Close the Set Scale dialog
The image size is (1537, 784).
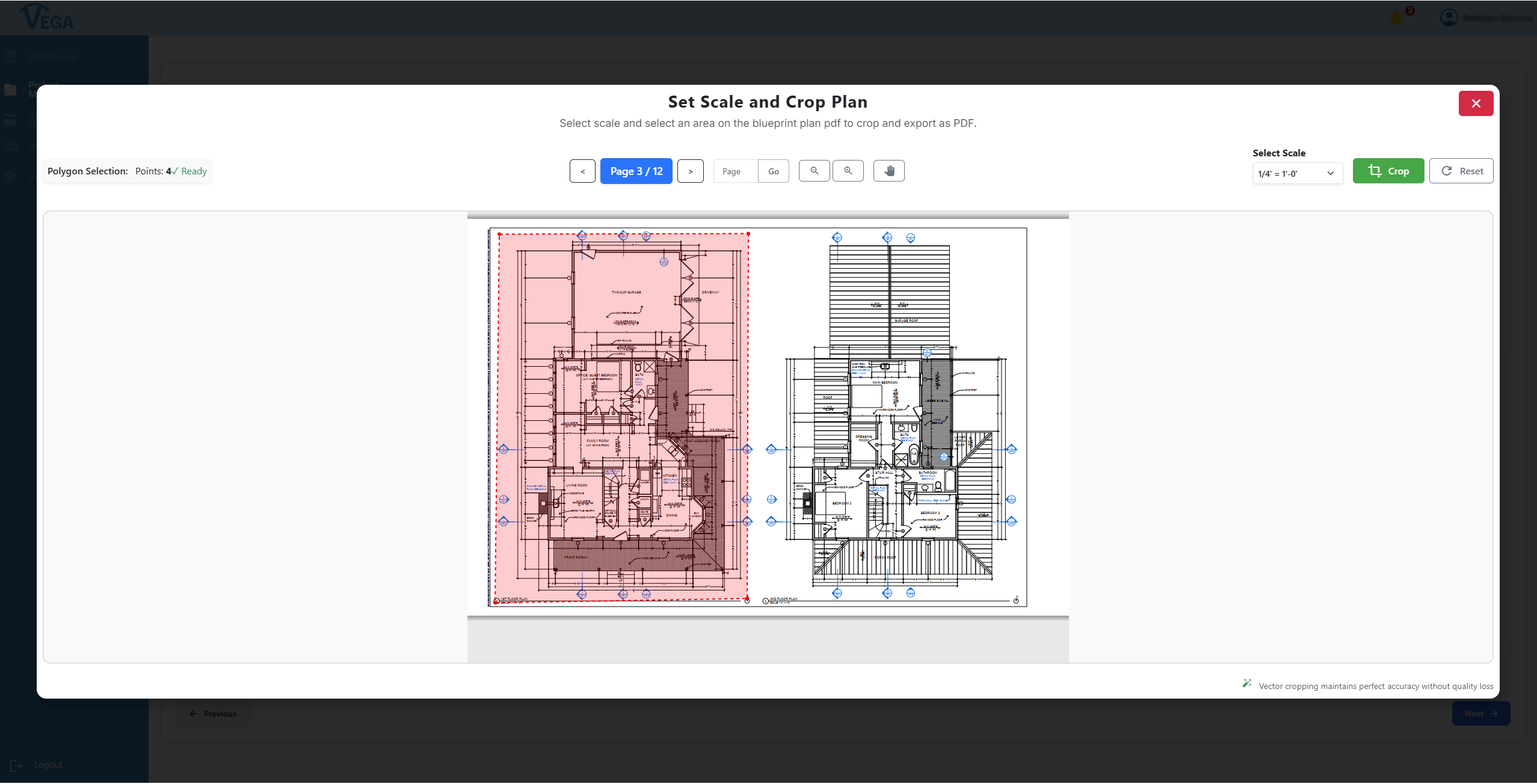[x=1476, y=103]
